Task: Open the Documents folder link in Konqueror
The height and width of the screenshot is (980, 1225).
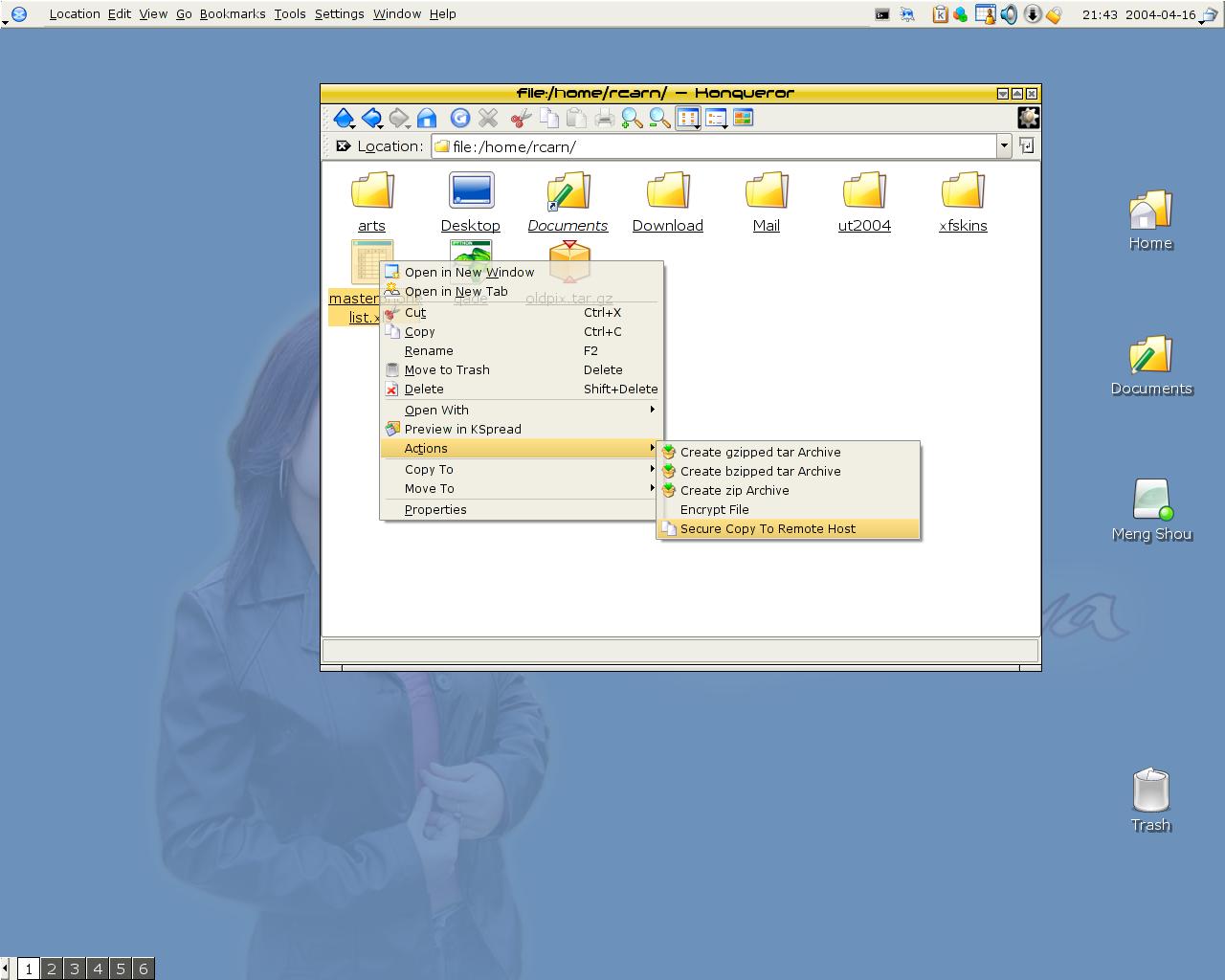Action: [568, 201]
